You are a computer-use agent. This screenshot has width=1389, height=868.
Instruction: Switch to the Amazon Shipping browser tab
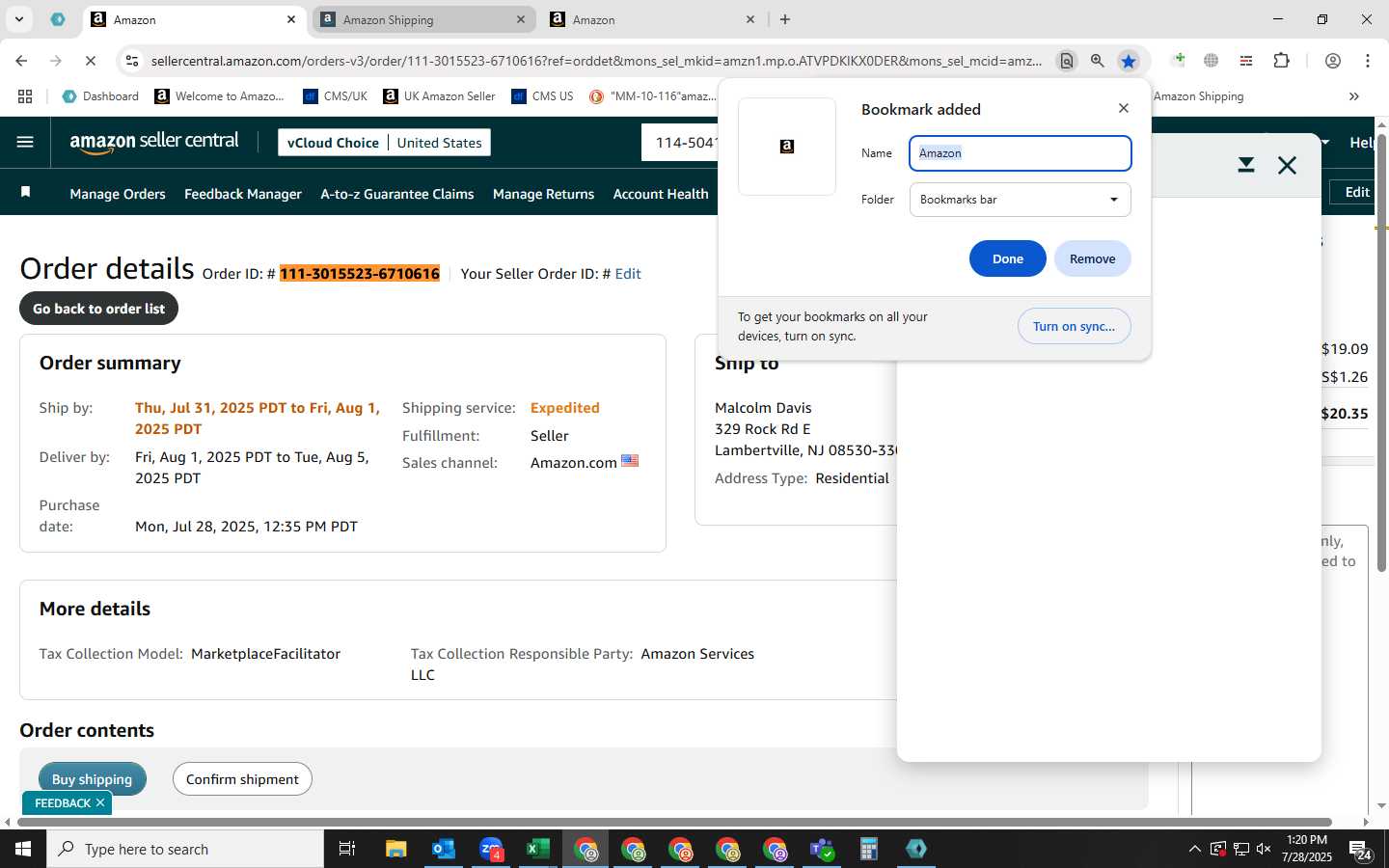pos(422,19)
